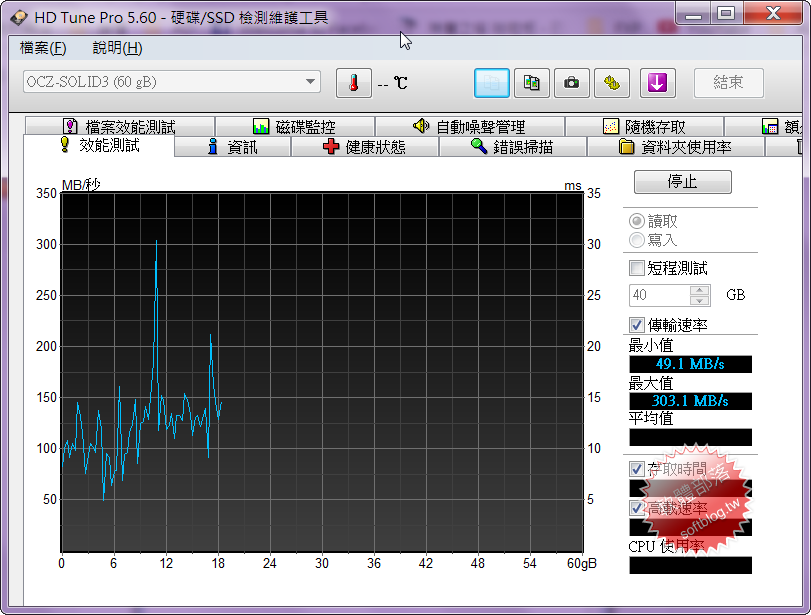Open the 說明(H) menu
Viewport: 811px width, 615px height.
coord(117,48)
